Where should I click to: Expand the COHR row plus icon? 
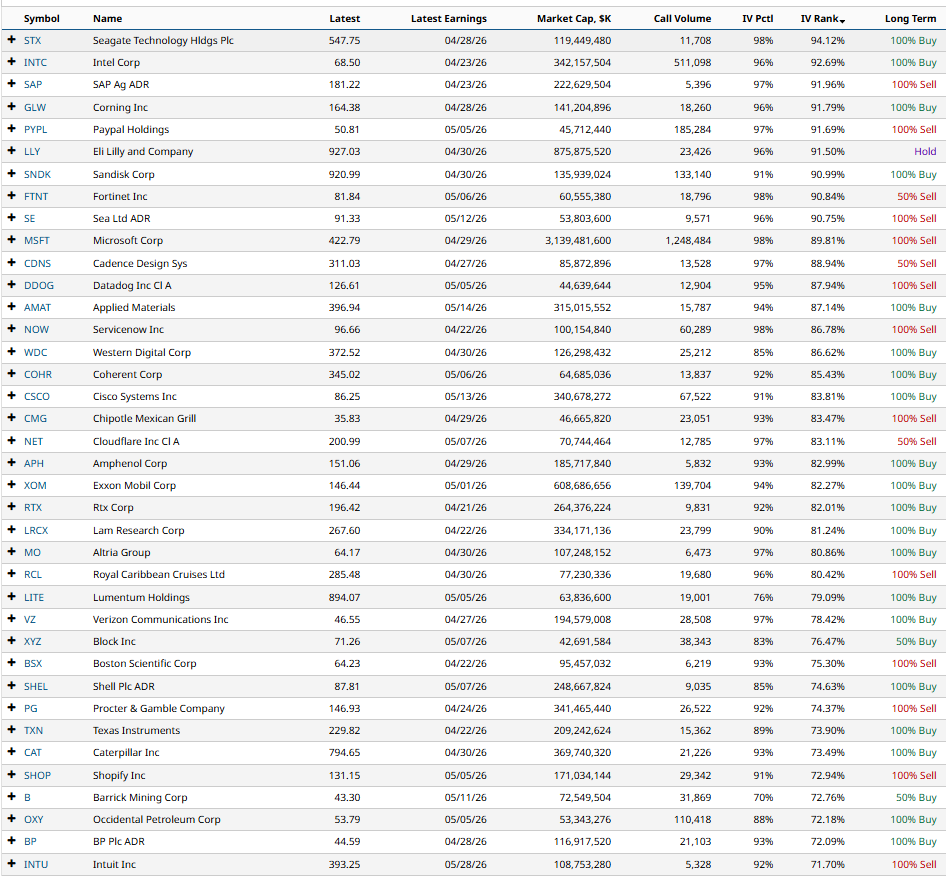[x=11, y=373]
